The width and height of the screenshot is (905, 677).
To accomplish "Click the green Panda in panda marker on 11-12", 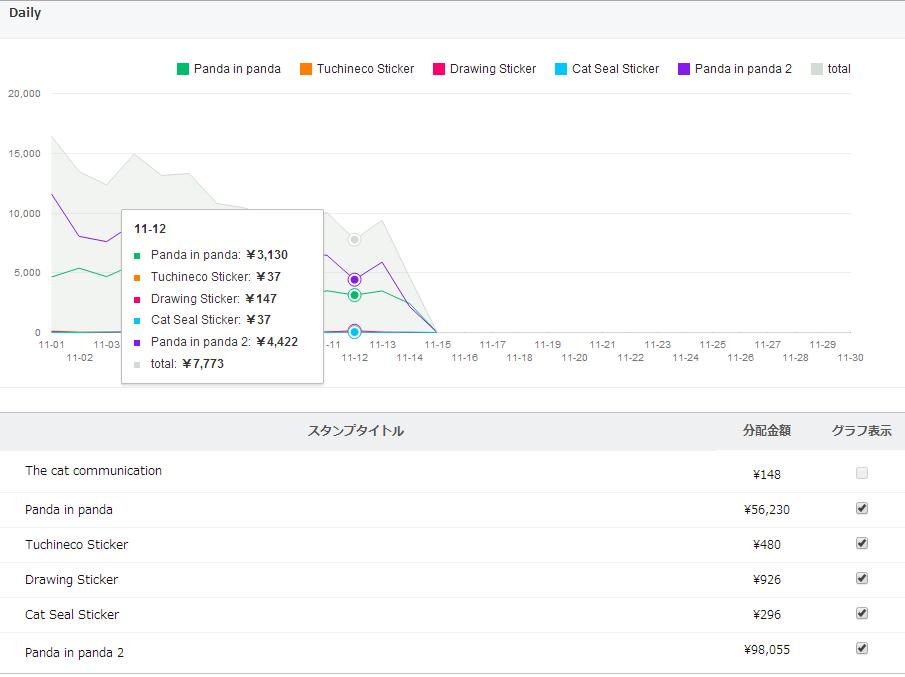I will tap(354, 295).
